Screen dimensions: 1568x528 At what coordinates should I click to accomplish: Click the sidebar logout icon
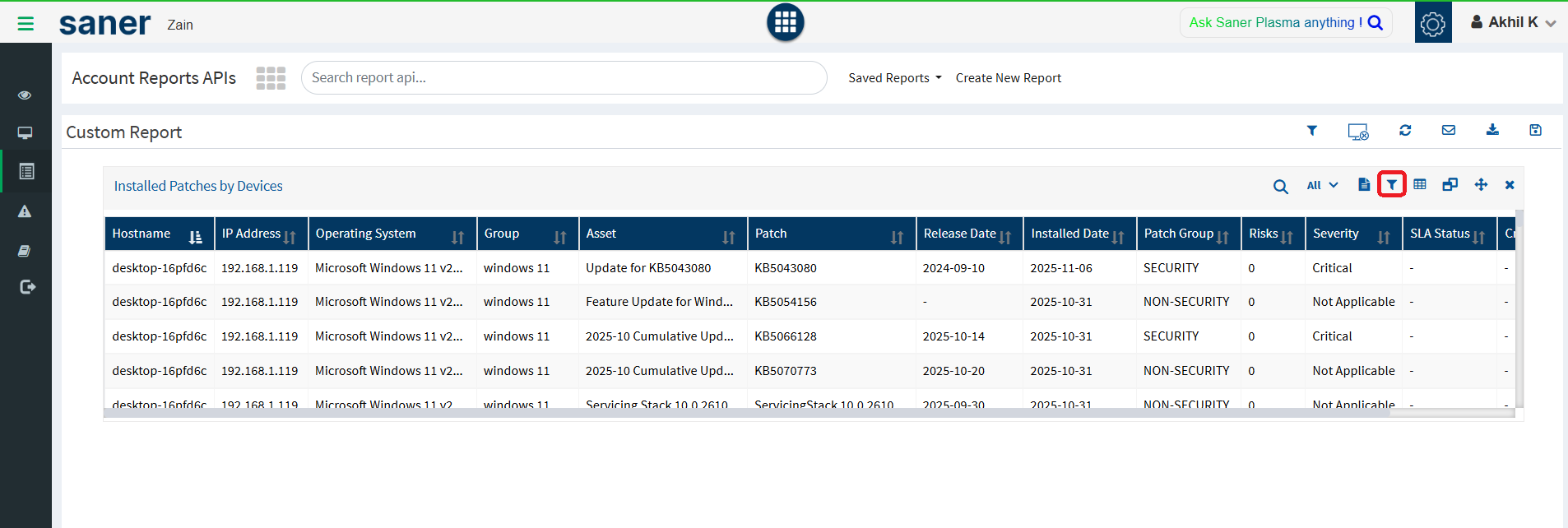(x=27, y=287)
